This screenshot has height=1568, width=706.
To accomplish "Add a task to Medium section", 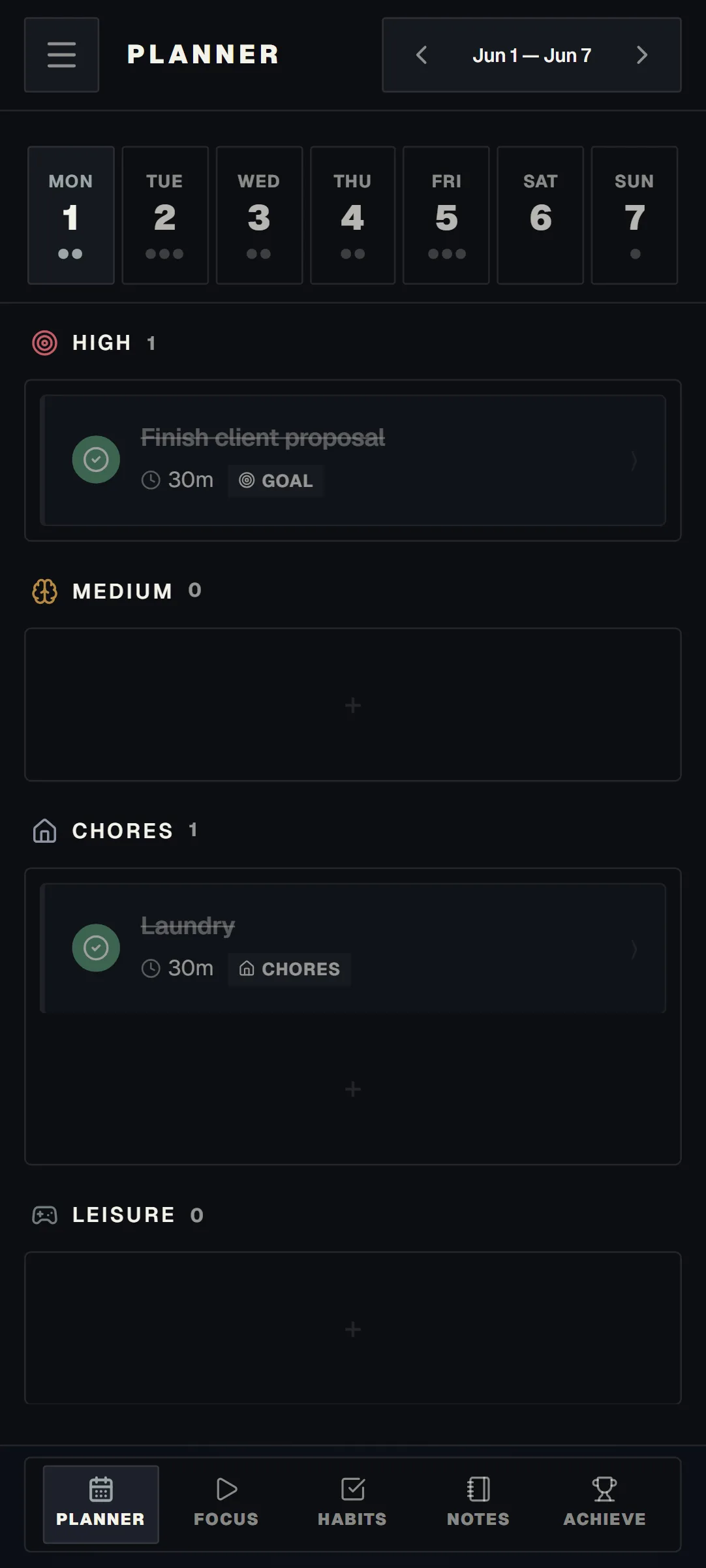I will [353, 705].
